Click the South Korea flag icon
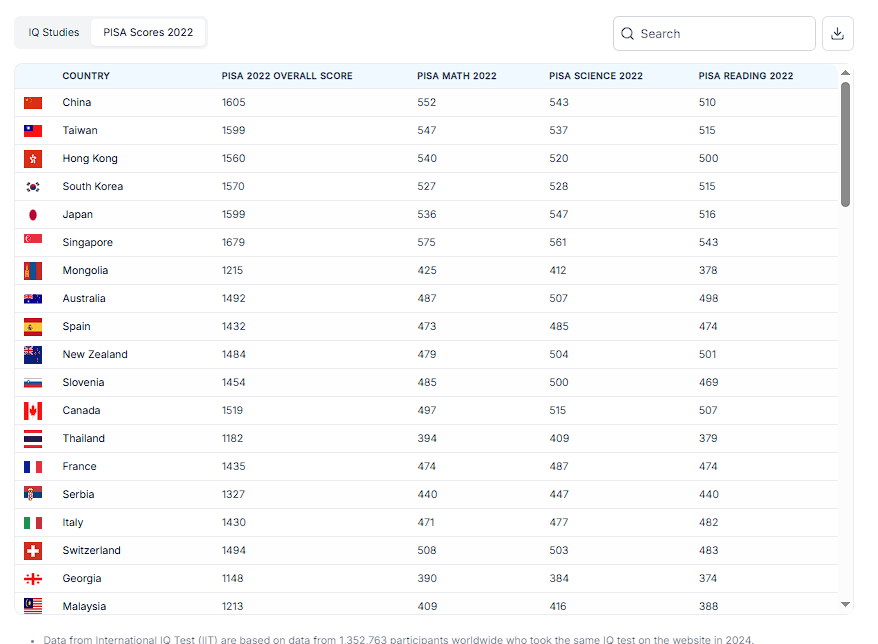 click(x=33, y=186)
